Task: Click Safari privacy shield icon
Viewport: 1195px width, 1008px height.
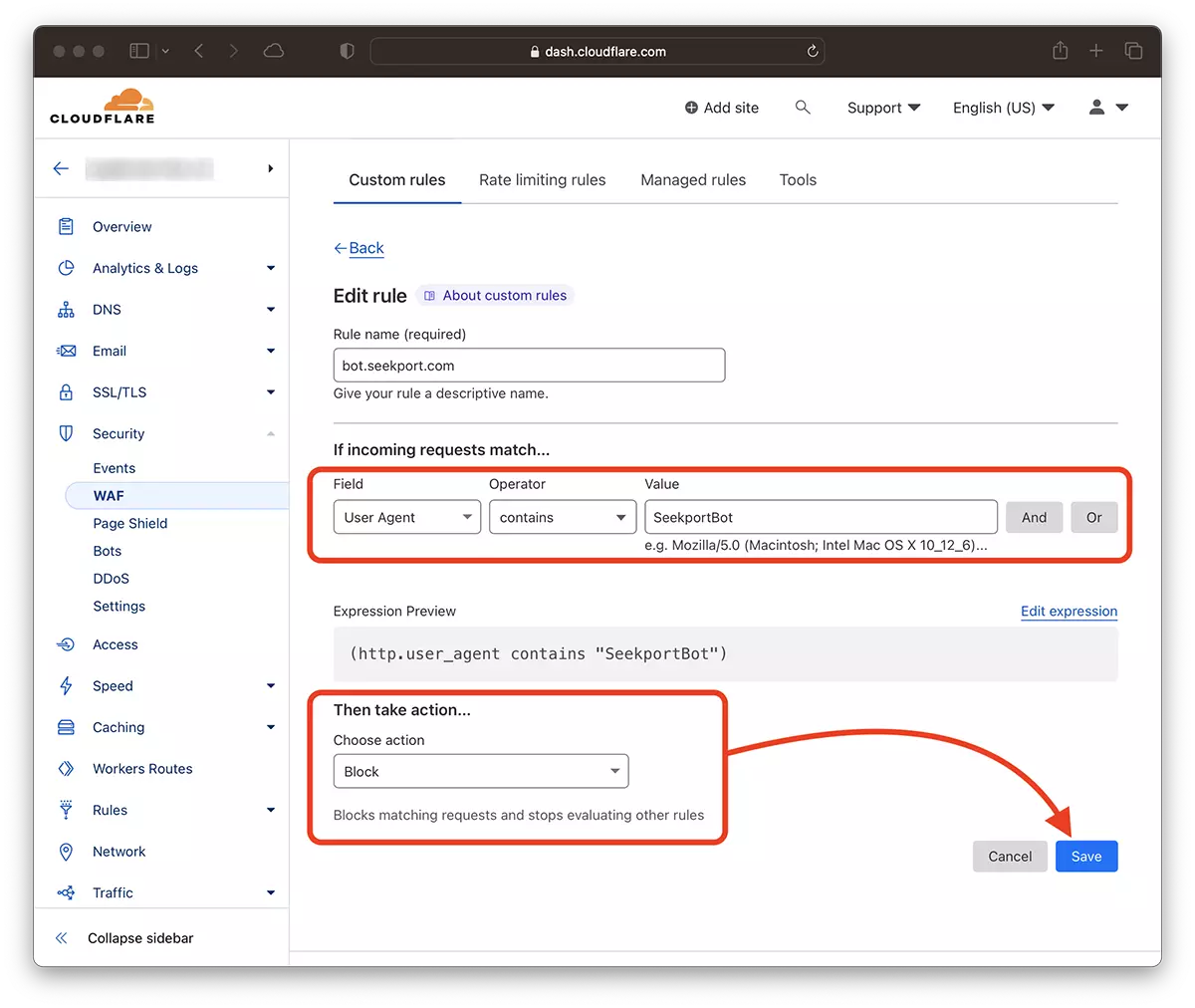Action: click(x=347, y=51)
